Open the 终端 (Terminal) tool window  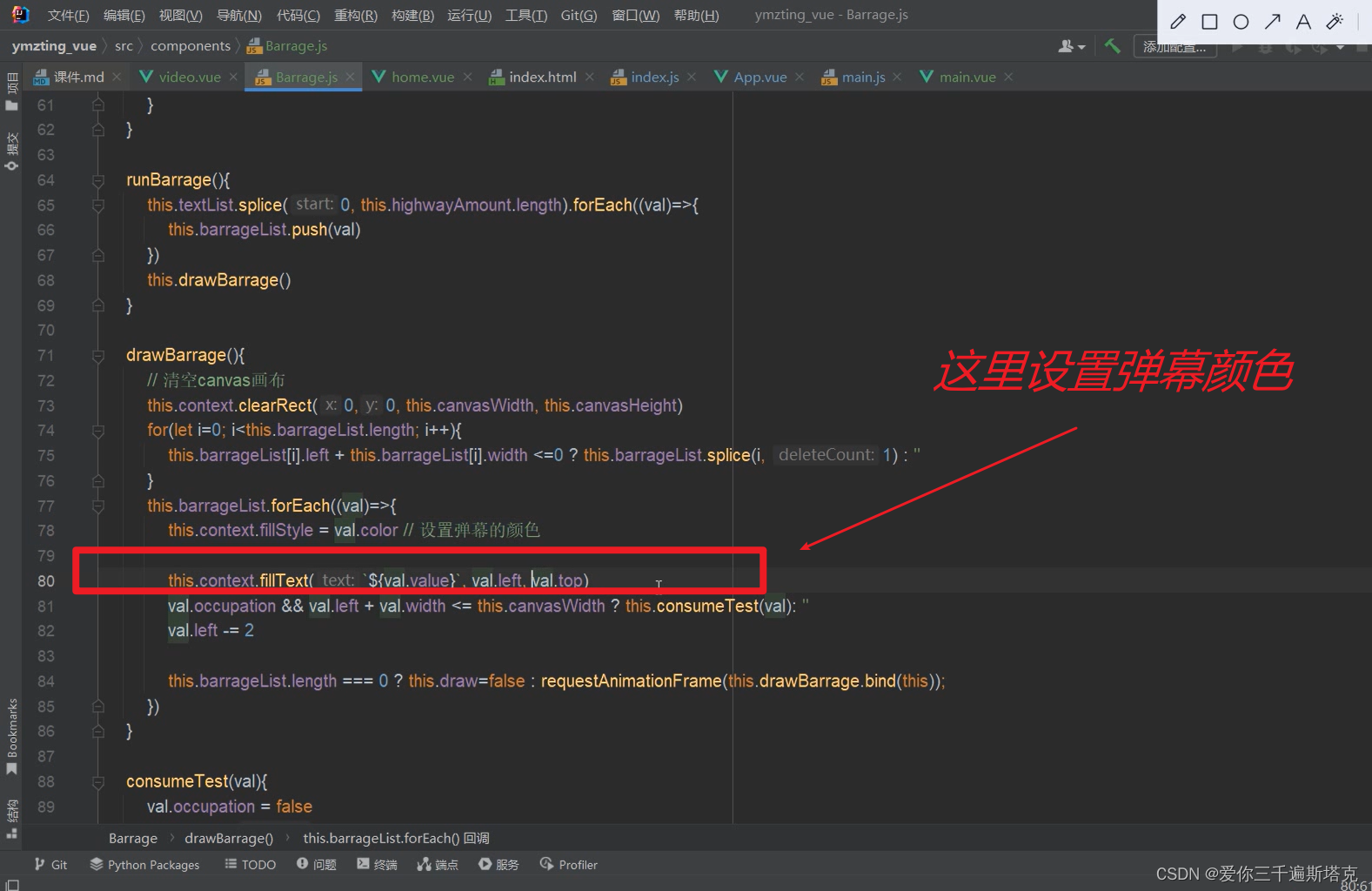tap(377, 864)
